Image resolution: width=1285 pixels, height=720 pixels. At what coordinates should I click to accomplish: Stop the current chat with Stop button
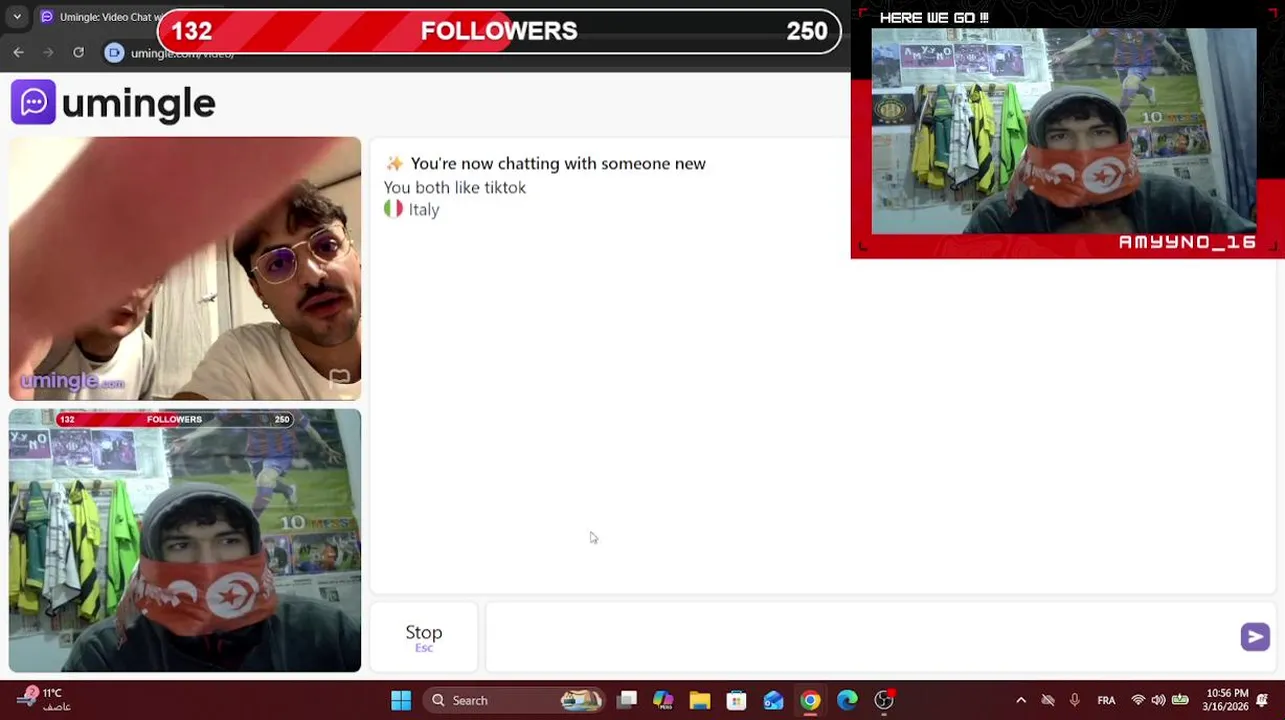424,637
